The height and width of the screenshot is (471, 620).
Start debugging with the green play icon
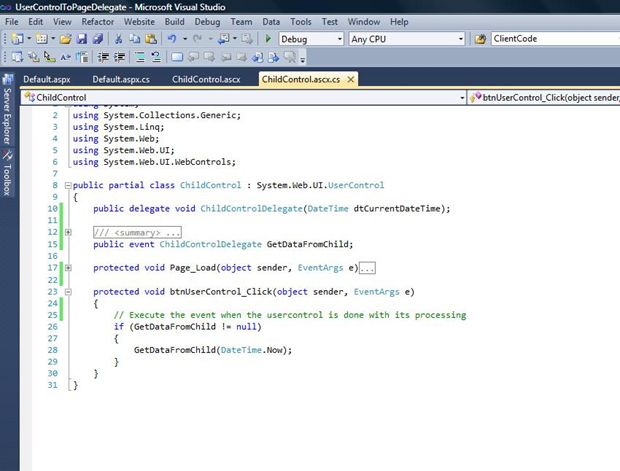click(268, 39)
